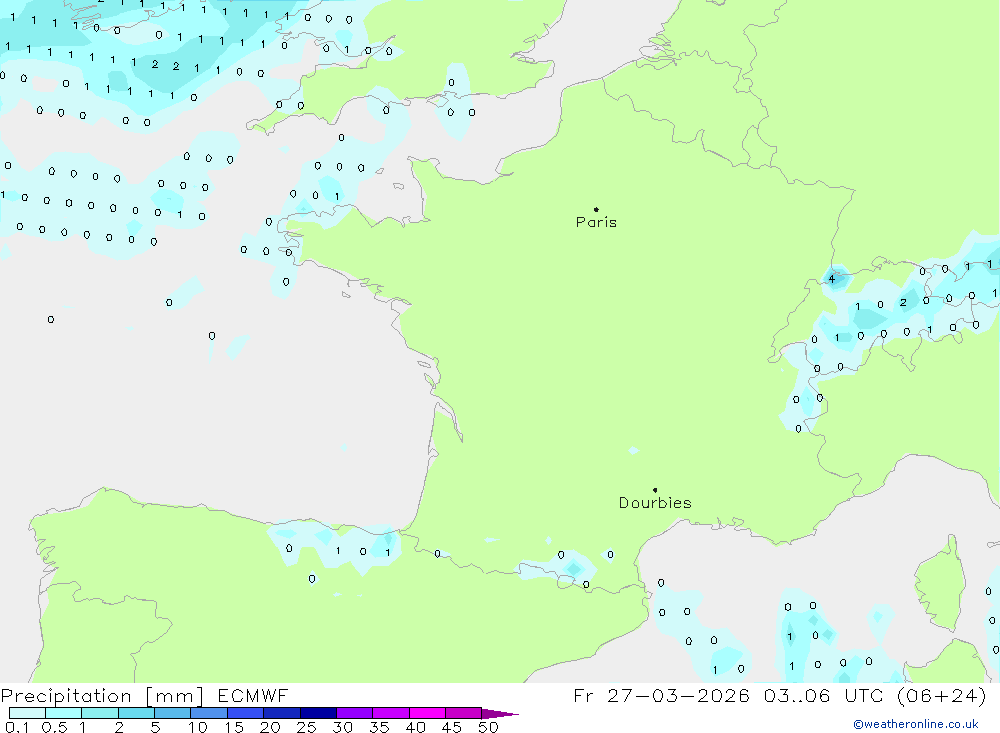Viewport: 1000px width, 733px height.
Task: Click the Dourbies city label
Action: 655,503
